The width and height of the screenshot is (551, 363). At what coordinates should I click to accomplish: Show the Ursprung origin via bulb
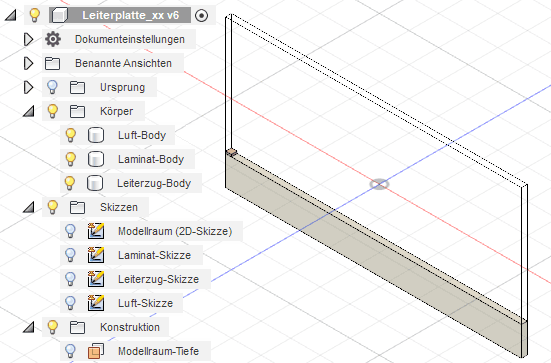click(x=52, y=87)
